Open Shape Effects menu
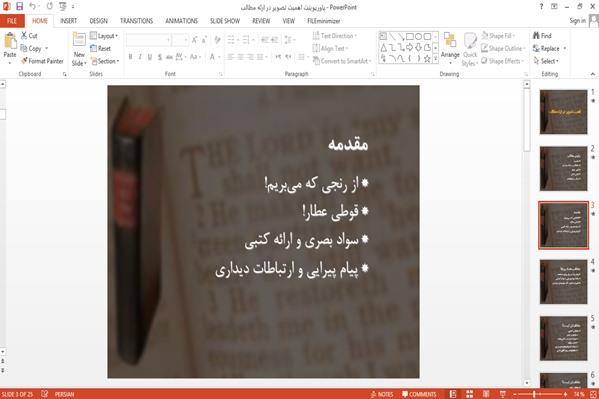 (502, 61)
